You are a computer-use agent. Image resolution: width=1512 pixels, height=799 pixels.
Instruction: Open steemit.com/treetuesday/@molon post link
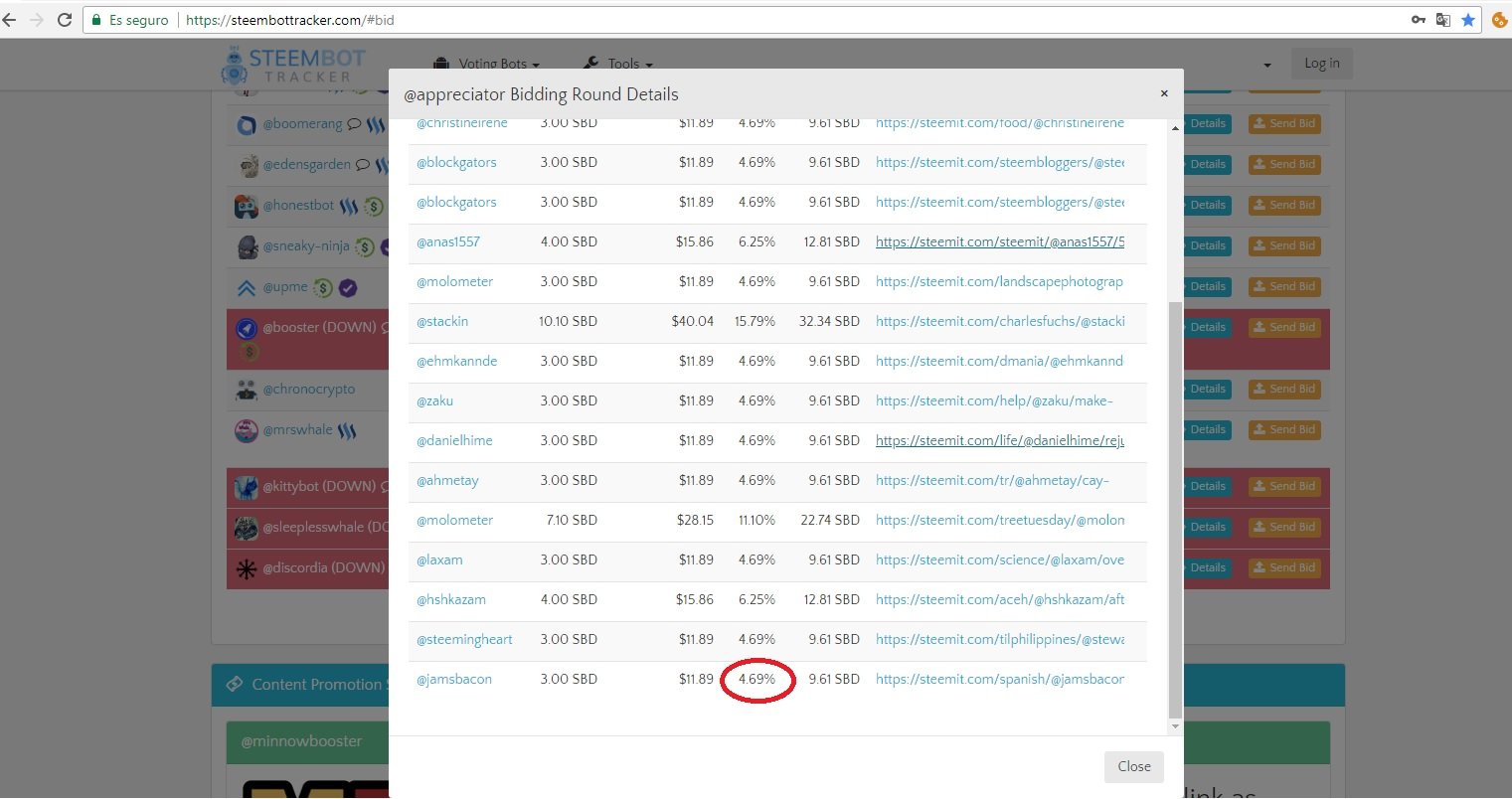[x=1000, y=520]
